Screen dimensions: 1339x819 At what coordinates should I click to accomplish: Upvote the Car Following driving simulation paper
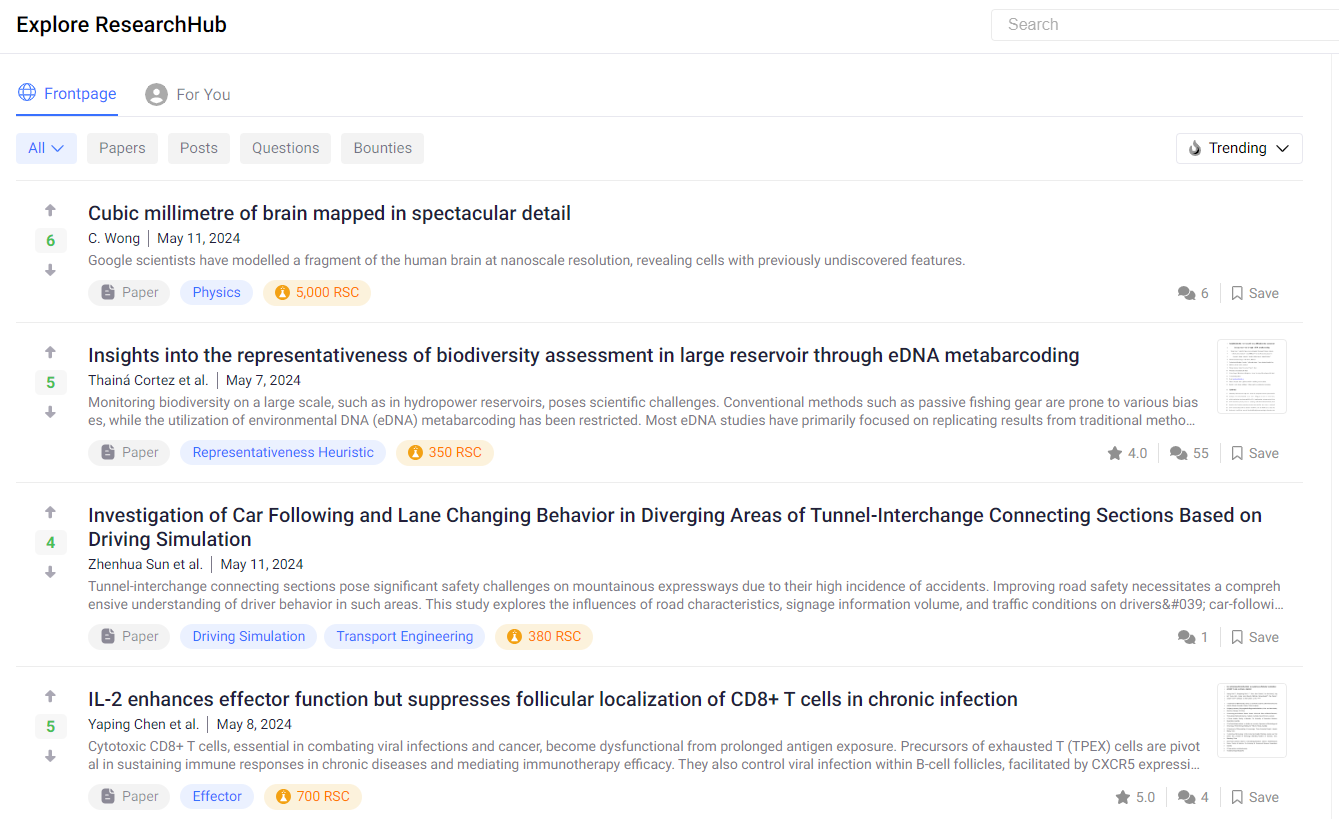(x=50, y=513)
